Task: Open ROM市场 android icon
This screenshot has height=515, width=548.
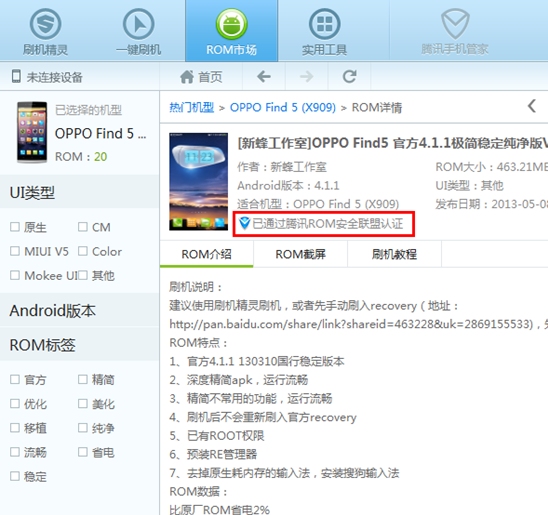Action: click(231, 24)
